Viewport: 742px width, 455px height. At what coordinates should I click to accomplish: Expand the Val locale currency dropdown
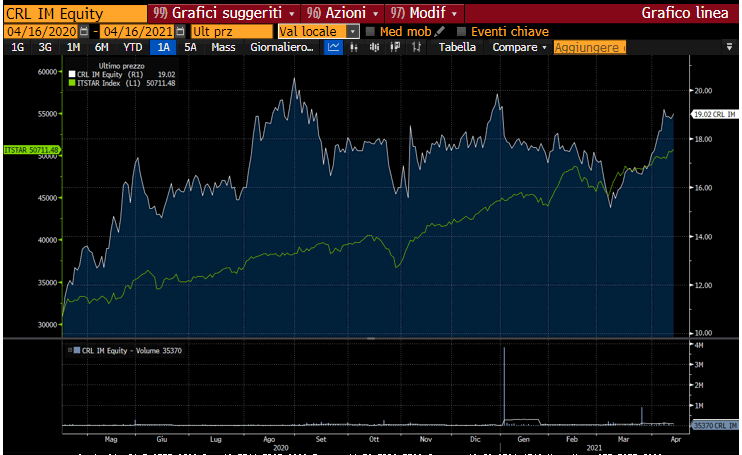(x=352, y=31)
